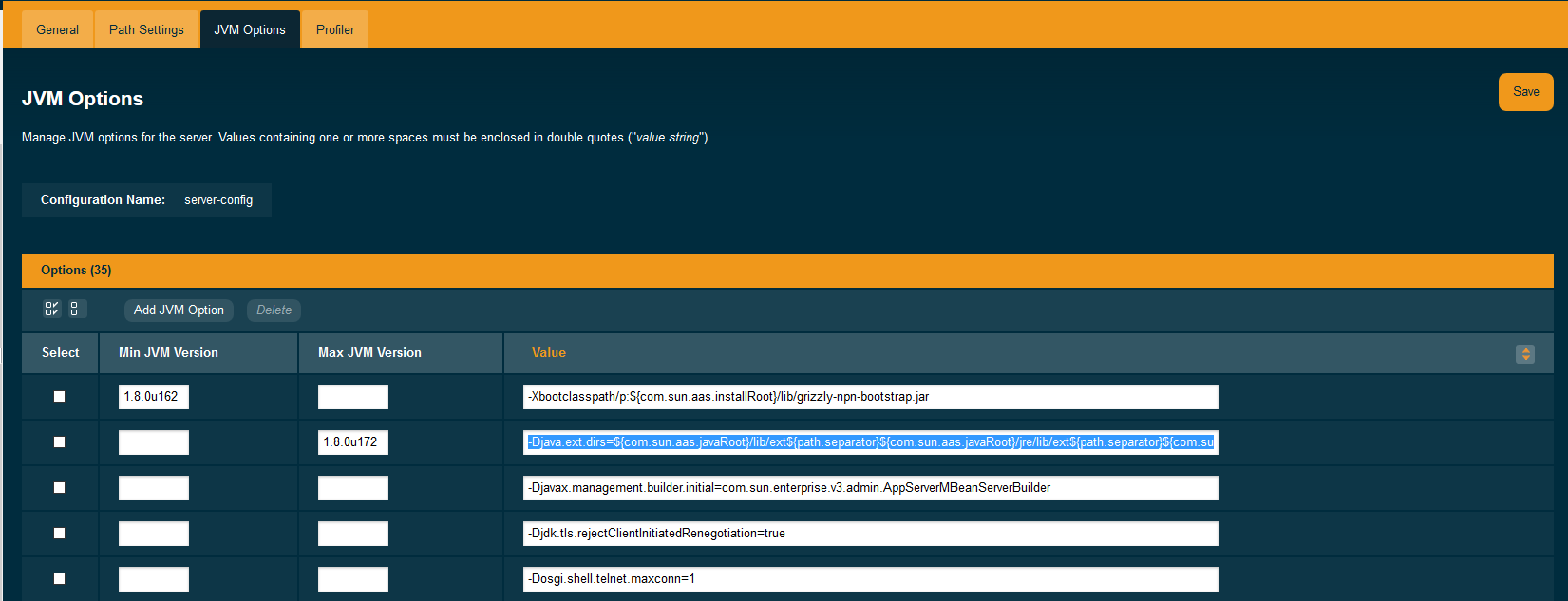Enable checkbox for rejectClientInitiatedRenegotiation option
Screen dimensions: 1568x601
pyautogui.click(x=60, y=534)
